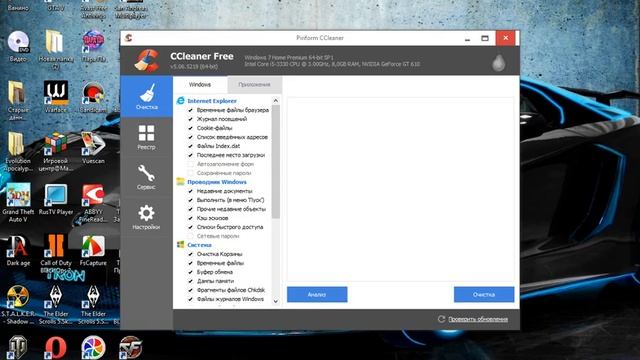Select the Warface desktop shortcut
640x360 pixels.
point(56,97)
